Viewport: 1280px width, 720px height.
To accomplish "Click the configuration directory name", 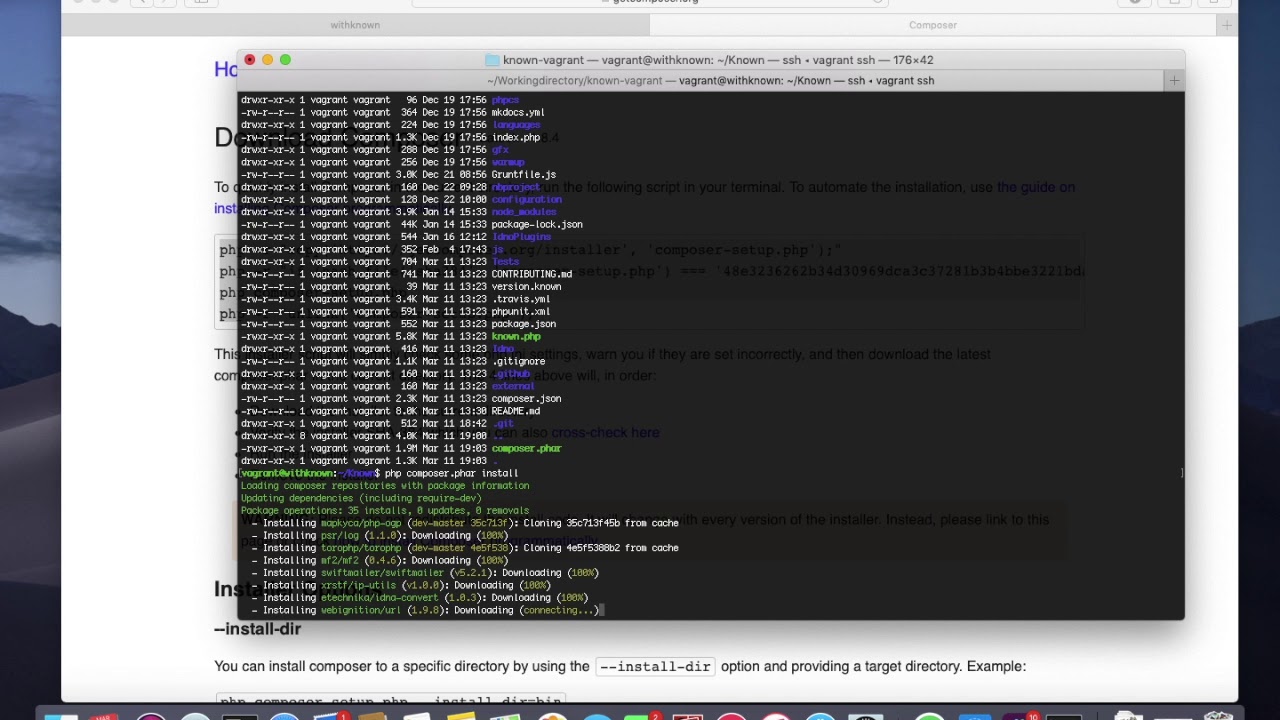I will click(x=527, y=200).
